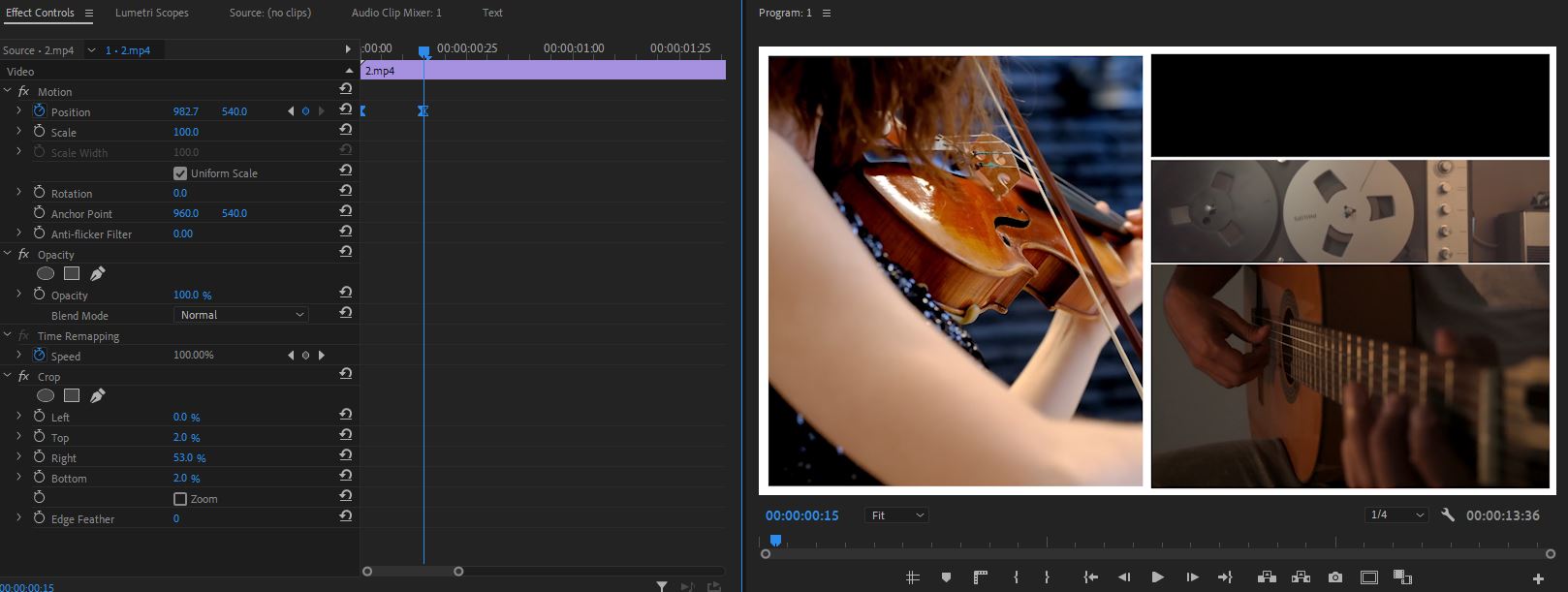Click Crop Right value 53.0 %
The image size is (1568, 592).
[x=189, y=457]
